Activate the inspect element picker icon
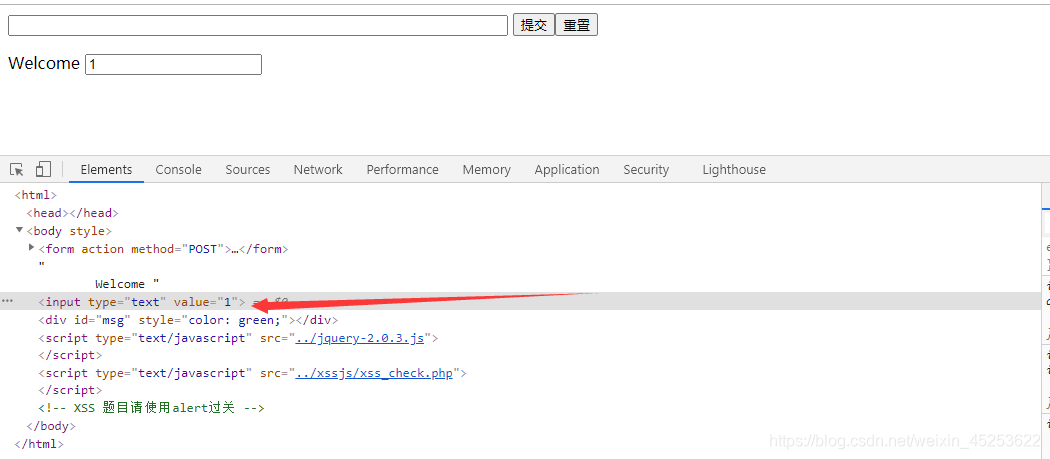Image resolution: width=1050 pixels, height=459 pixels. coord(17,170)
